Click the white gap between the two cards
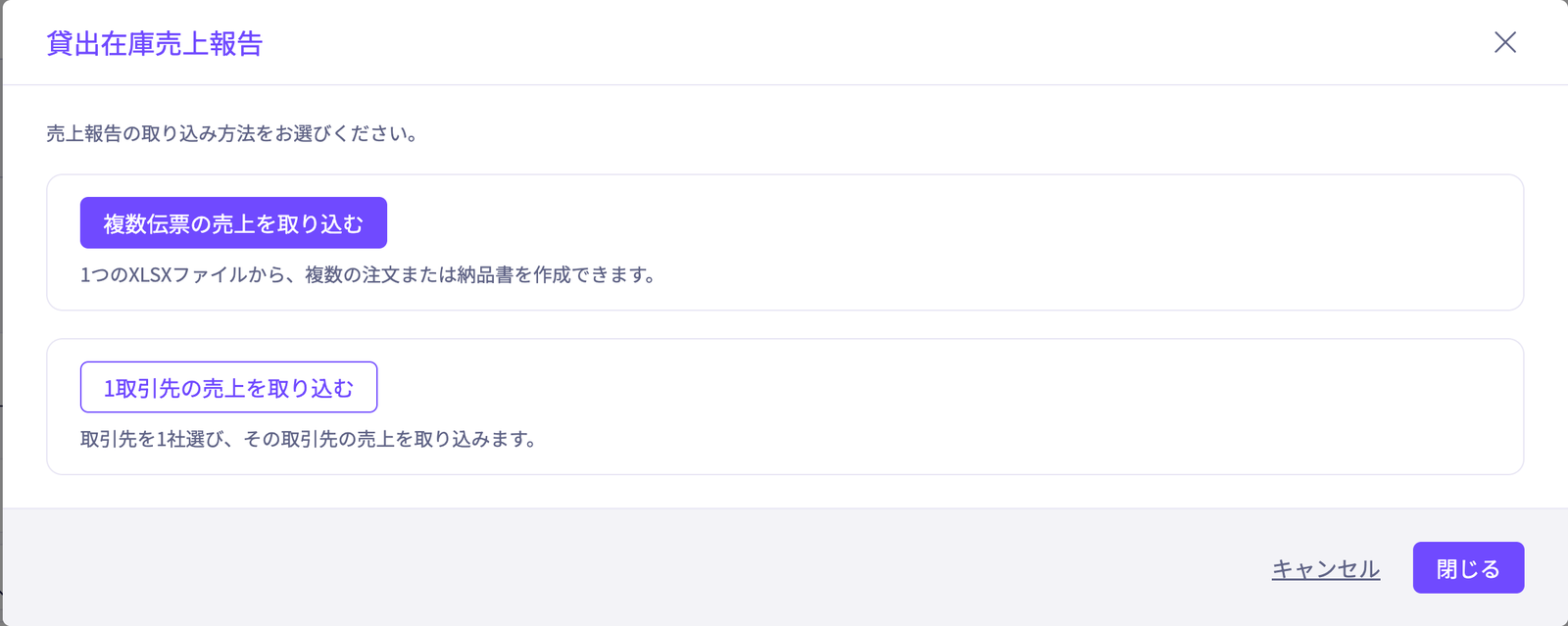The width and height of the screenshot is (1568, 626). point(785,325)
